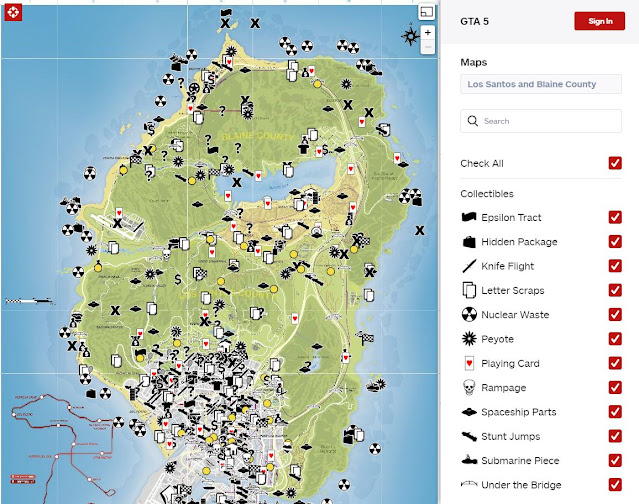Click the GTA 5 title
The width and height of the screenshot is (639, 504).
(x=474, y=22)
